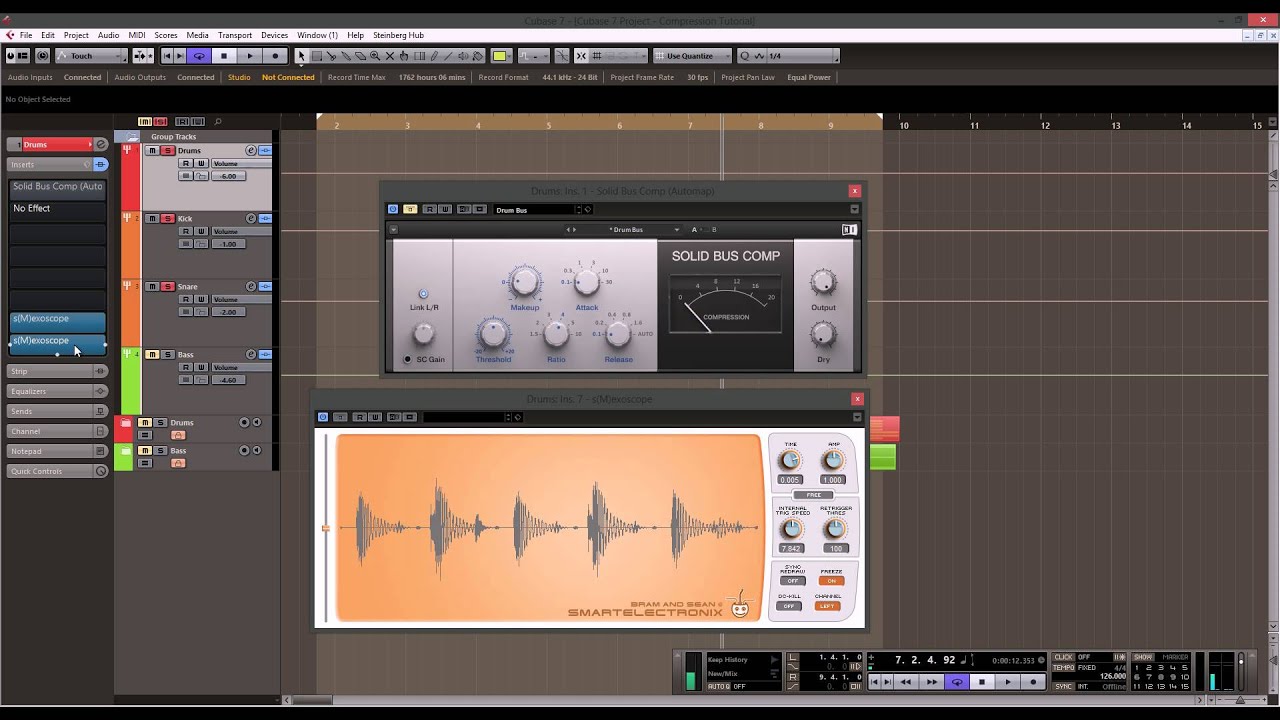Mute the Kick track
Image resolution: width=1280 pixels, height=720 pixels.
[152, 219]
